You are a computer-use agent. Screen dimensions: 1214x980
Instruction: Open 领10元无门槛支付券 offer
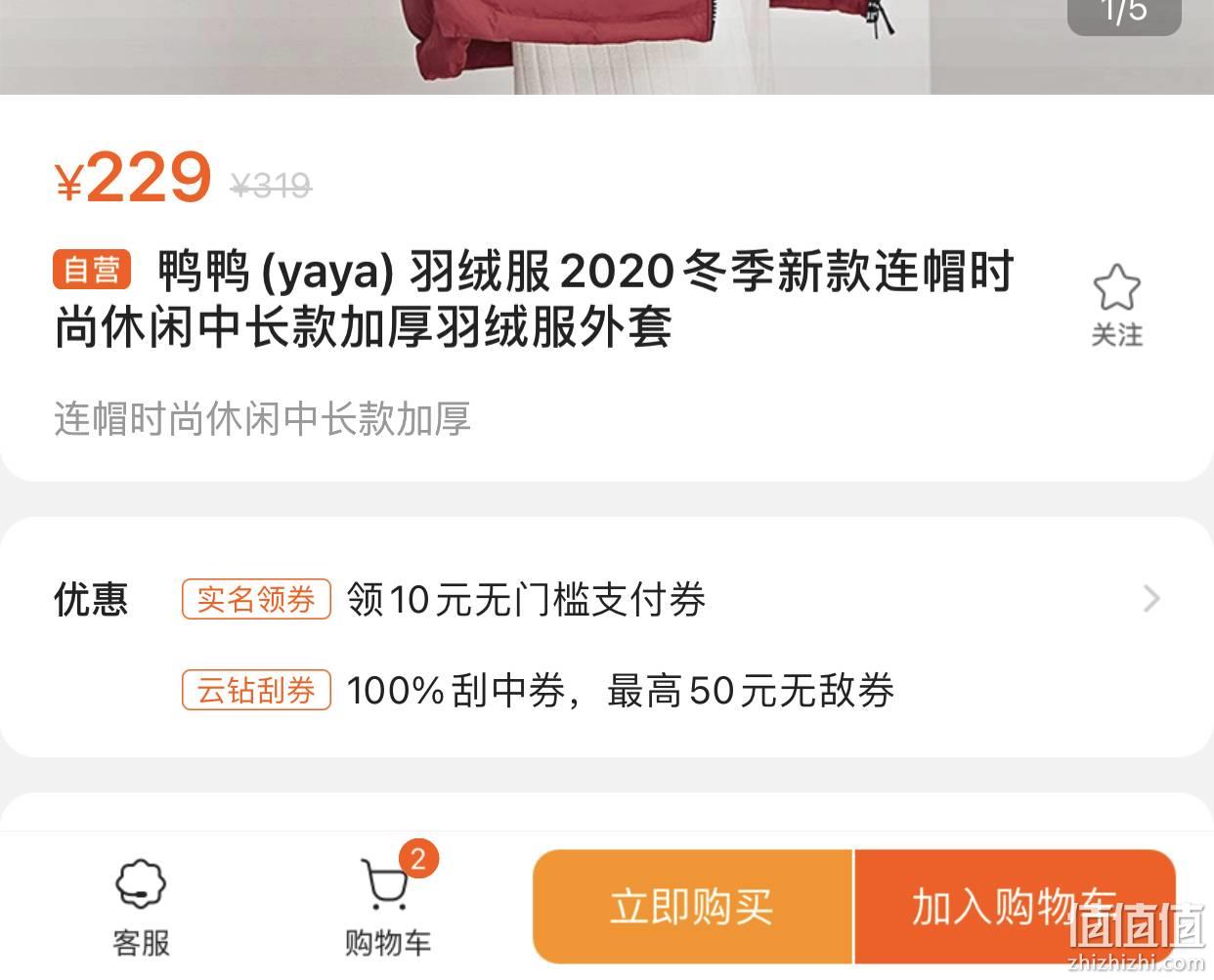click(x=526, y=599)
